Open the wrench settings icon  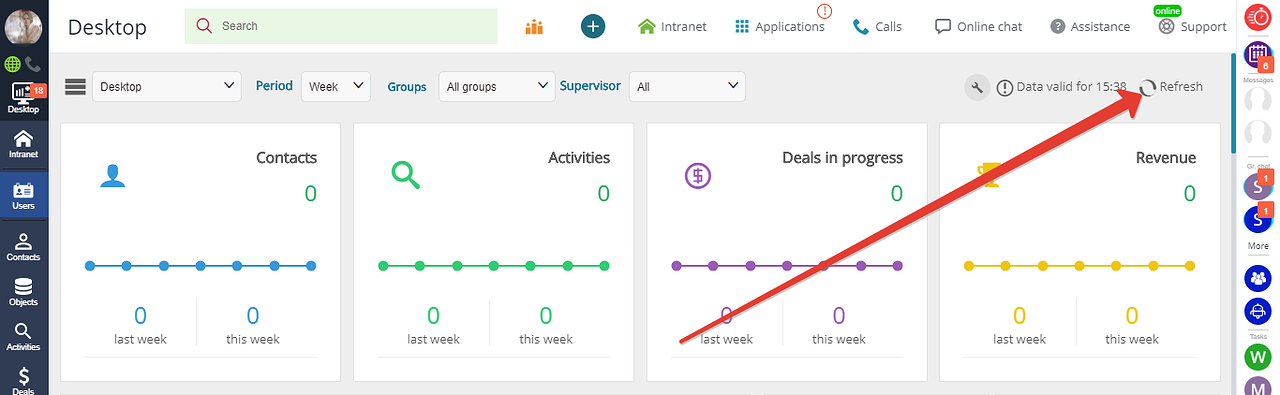tap(978, 87)
